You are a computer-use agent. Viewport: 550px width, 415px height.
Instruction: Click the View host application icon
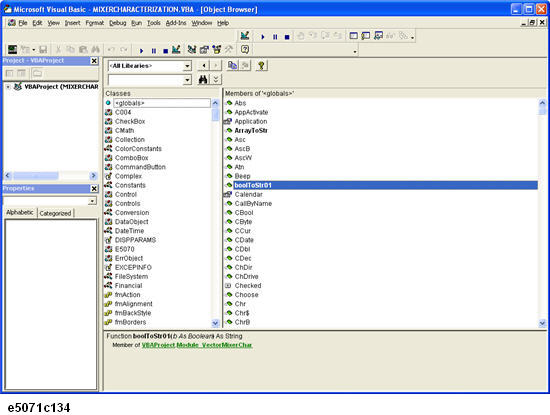(x=12, y=49)
